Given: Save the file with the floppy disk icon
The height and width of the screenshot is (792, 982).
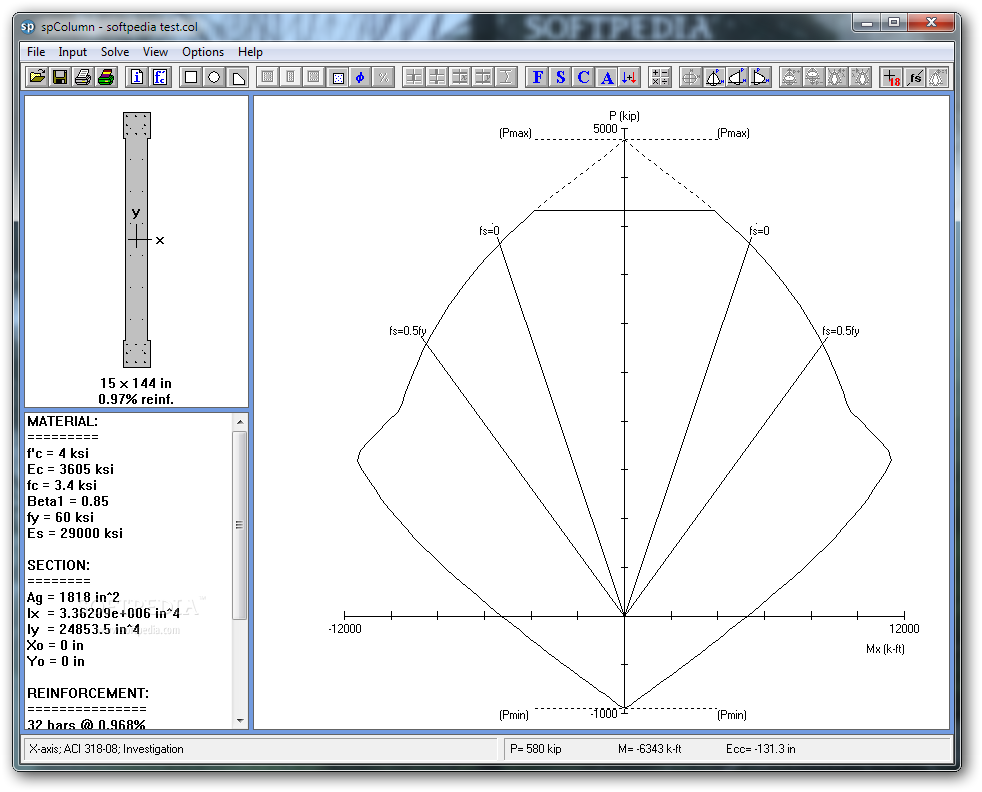Looking at the screenshot, I should tap(60, 77).
